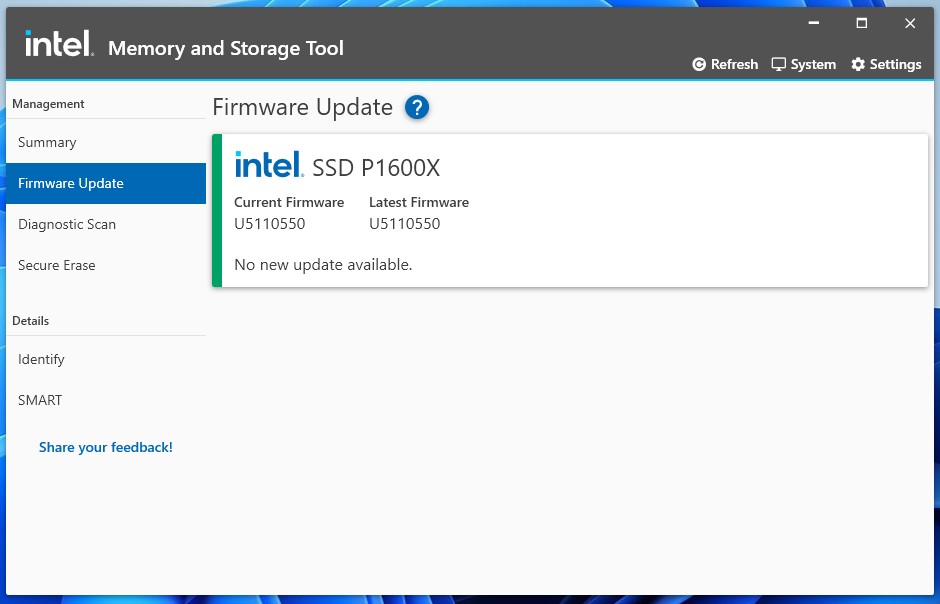Select Firmware Update in sidebar

coord(106,183)
